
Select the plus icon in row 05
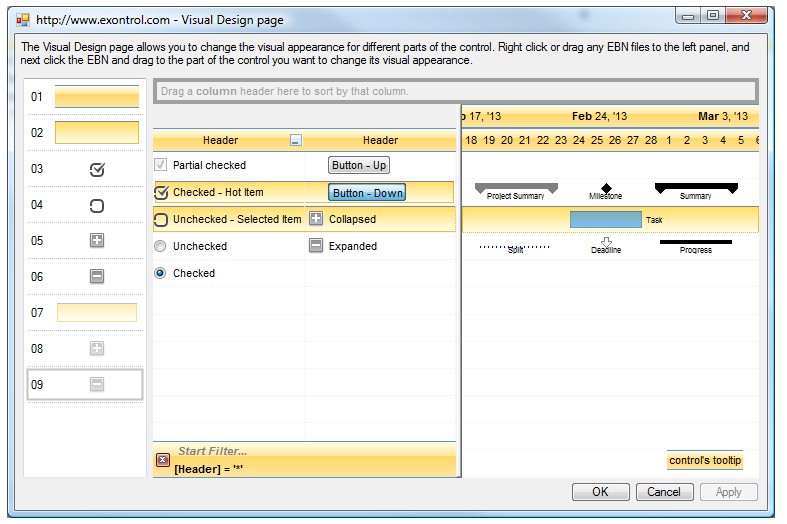(97, 241)
